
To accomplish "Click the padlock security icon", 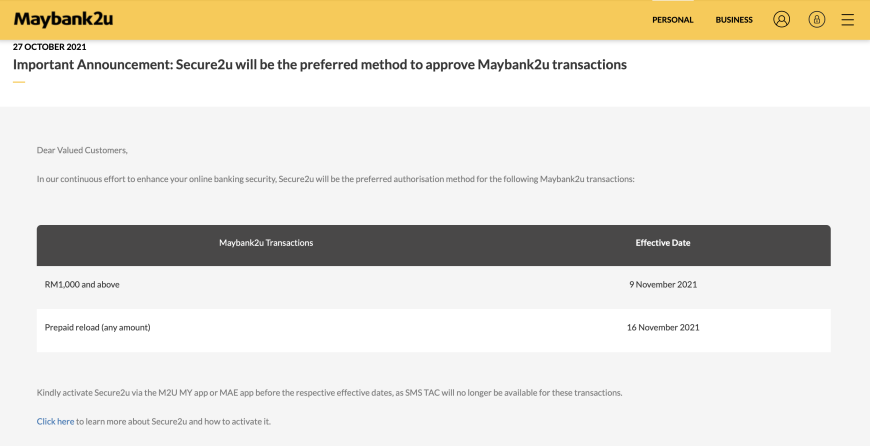I will tap(816, 19).
